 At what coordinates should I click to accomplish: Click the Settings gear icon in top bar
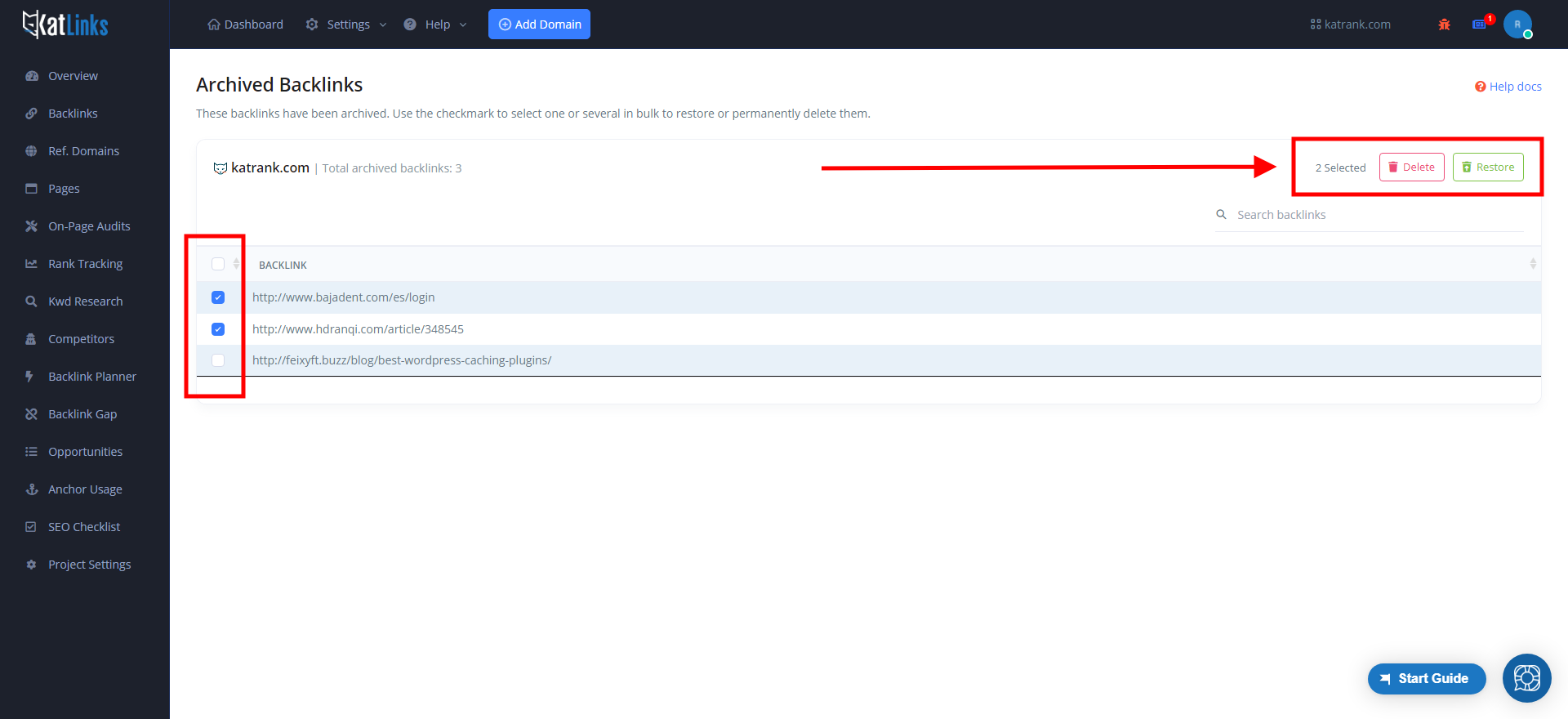coord(312,25)
